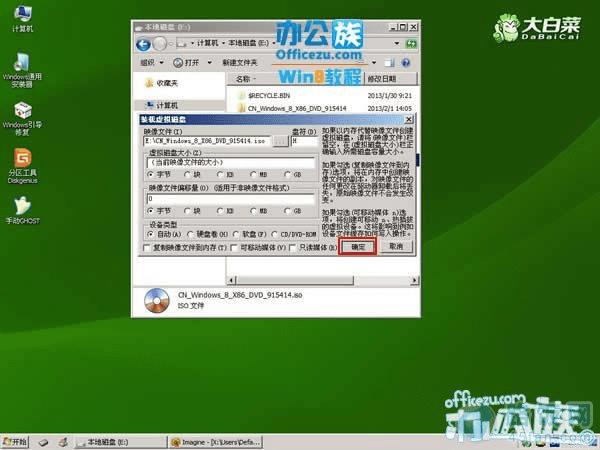Click the second quick launch icon on the taskbar
The width and height of the screenshot is (600, 450).
64,442
